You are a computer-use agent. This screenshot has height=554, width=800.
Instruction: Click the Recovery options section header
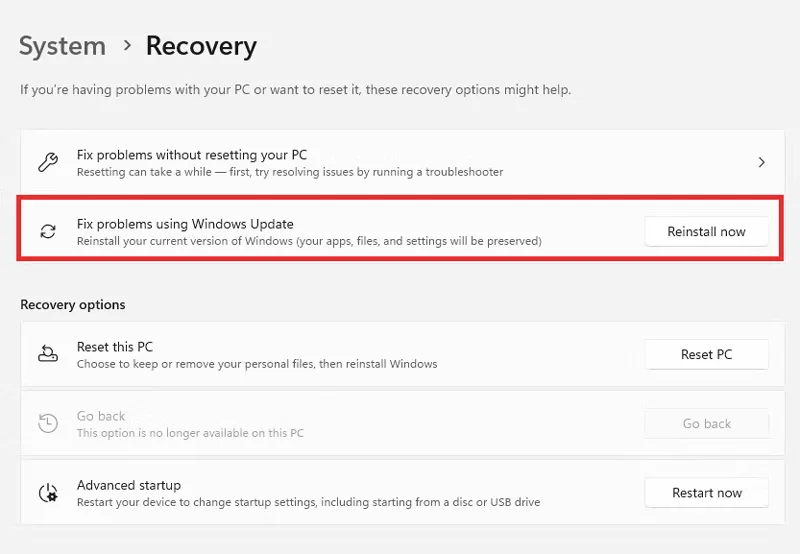[x=72, y=305]
